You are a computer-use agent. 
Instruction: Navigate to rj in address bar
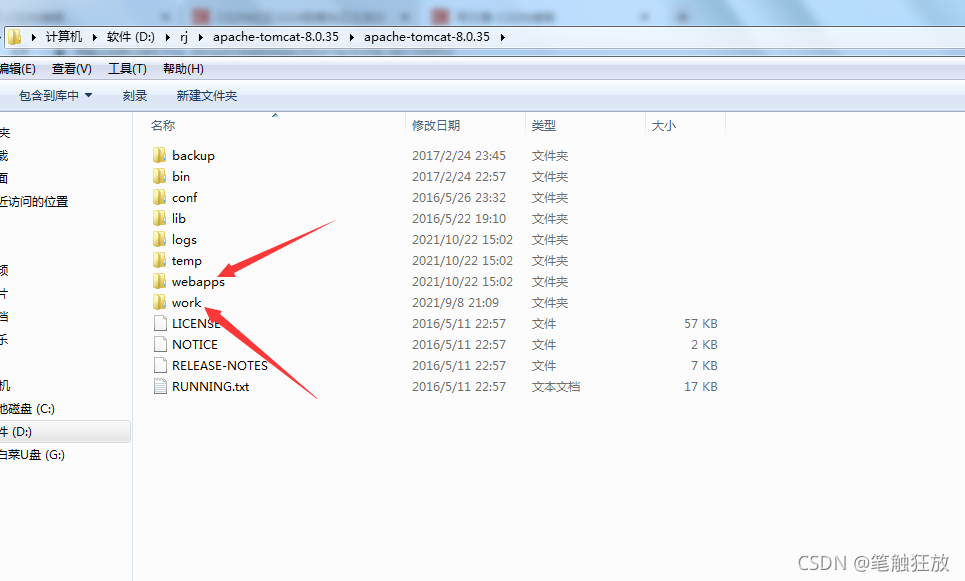pos(184,37)
